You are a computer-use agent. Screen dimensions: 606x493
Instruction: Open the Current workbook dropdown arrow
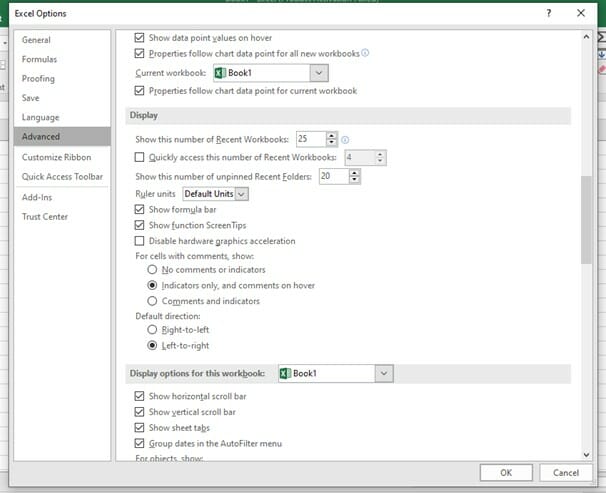click(x=319, y=73)
